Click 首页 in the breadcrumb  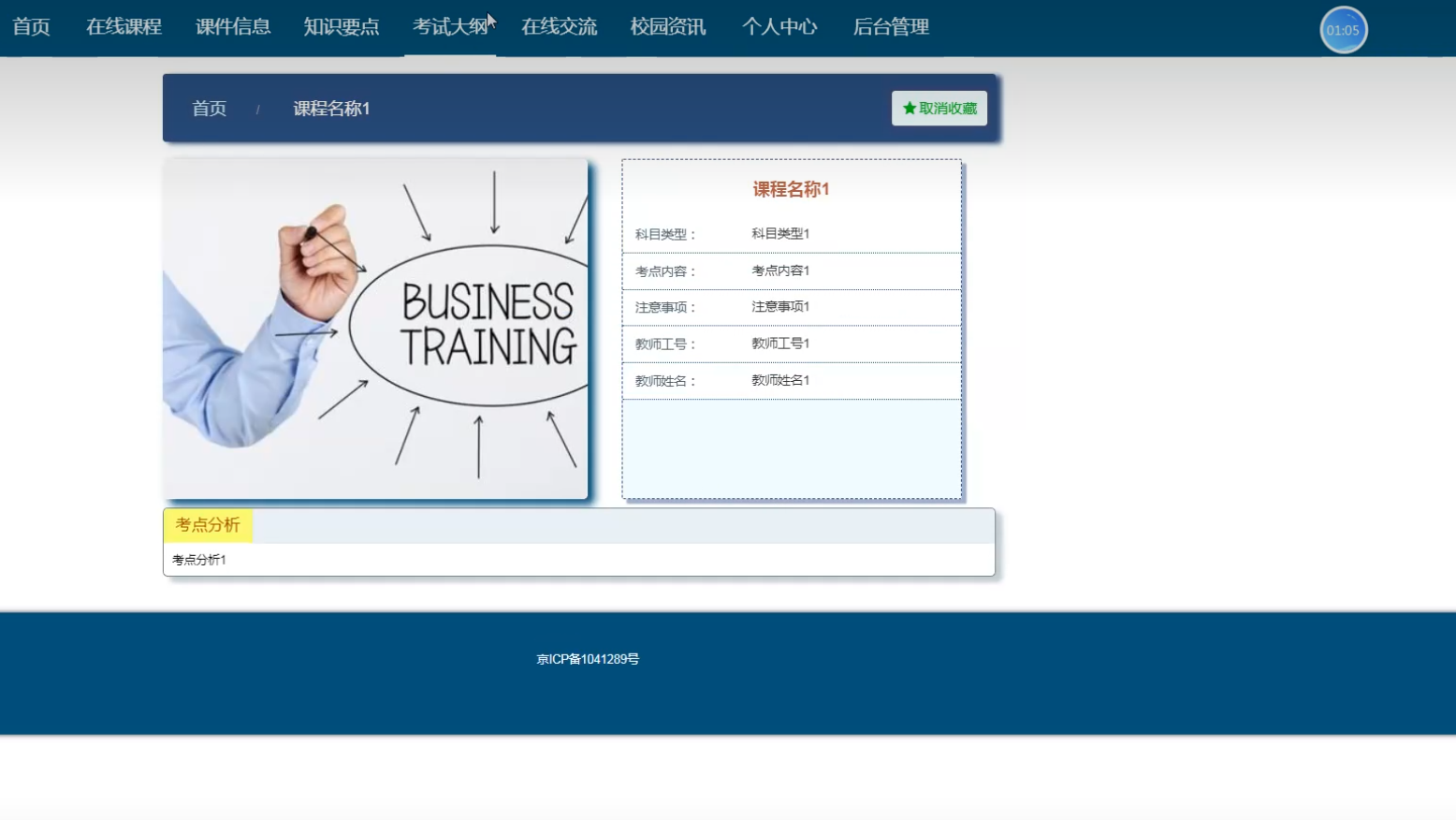tap(209, 108)
